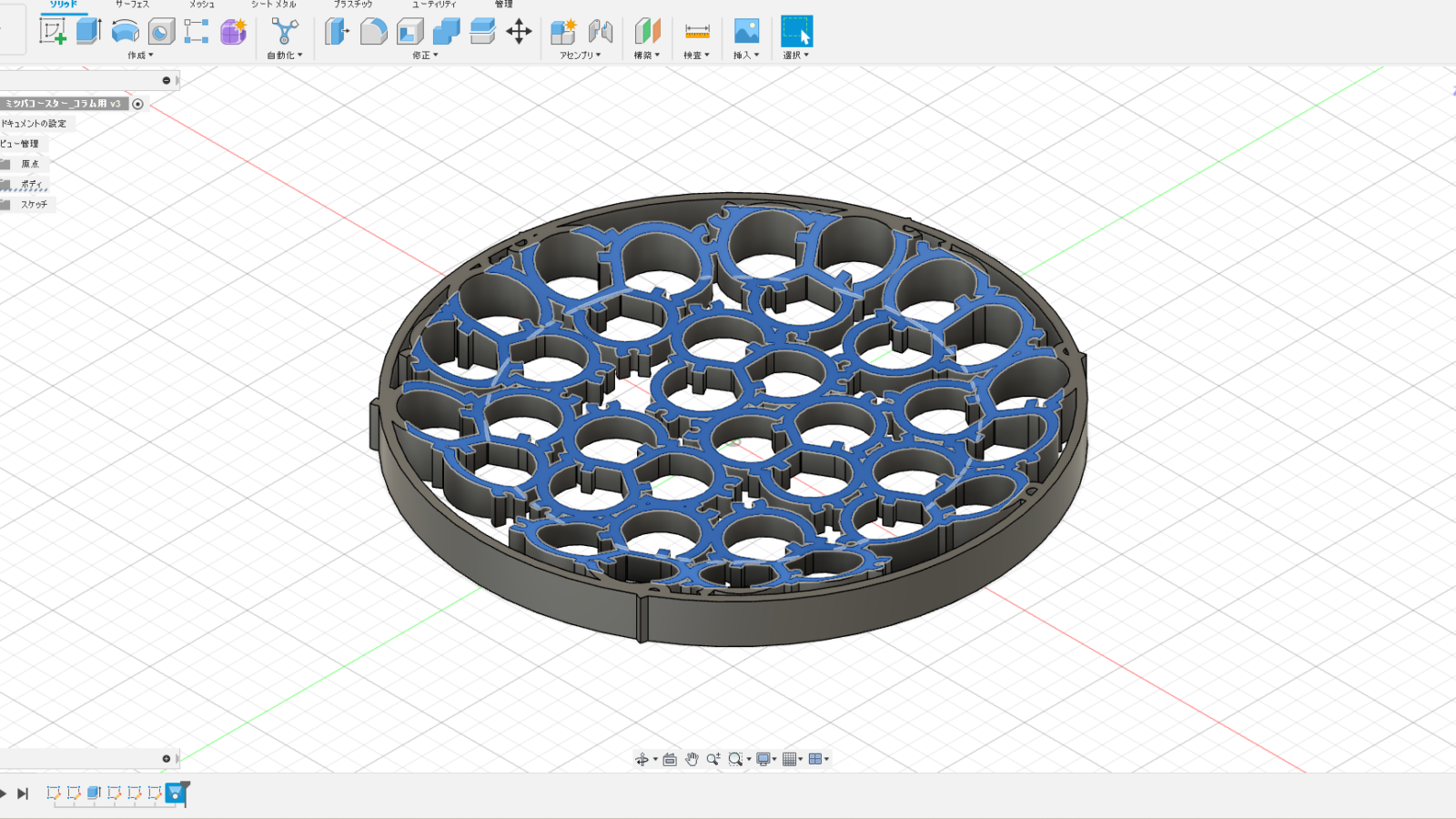Viewport: 1456px width, 819px height.
Task: Switch to the サーフェス tab
Action: [x=132, y=5]
